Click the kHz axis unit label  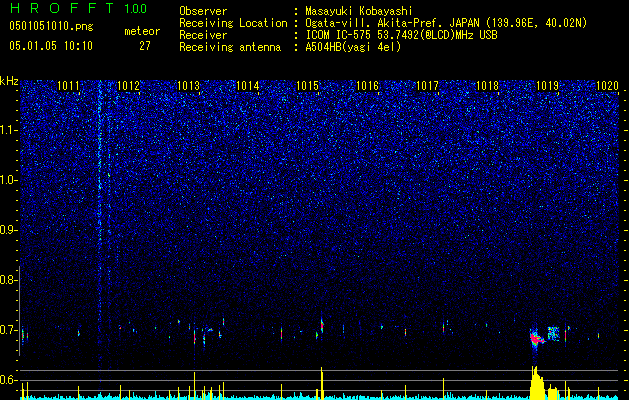(x=9, y=81)
